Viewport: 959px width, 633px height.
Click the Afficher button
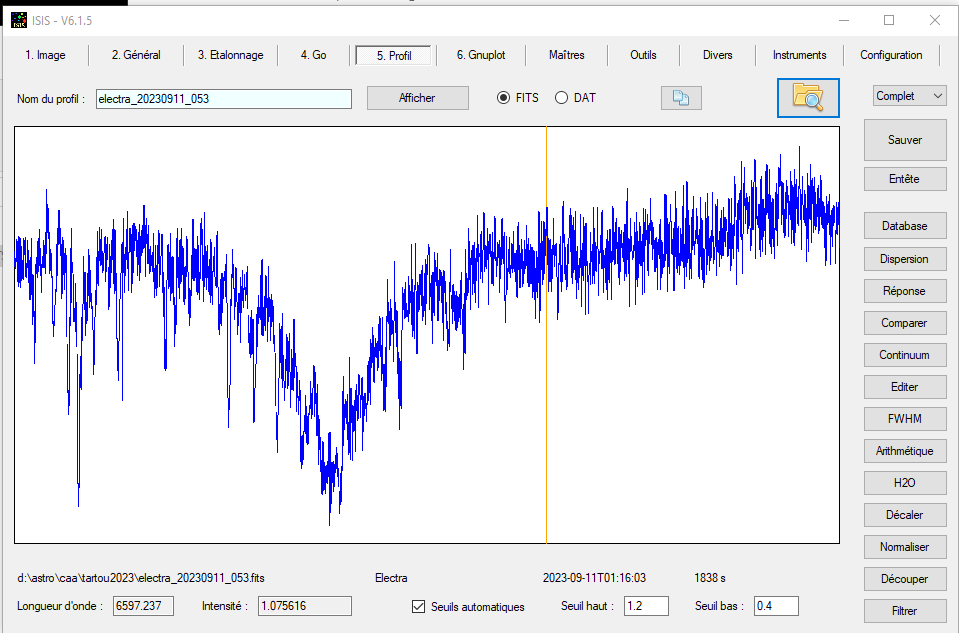(x=417, y=98)
